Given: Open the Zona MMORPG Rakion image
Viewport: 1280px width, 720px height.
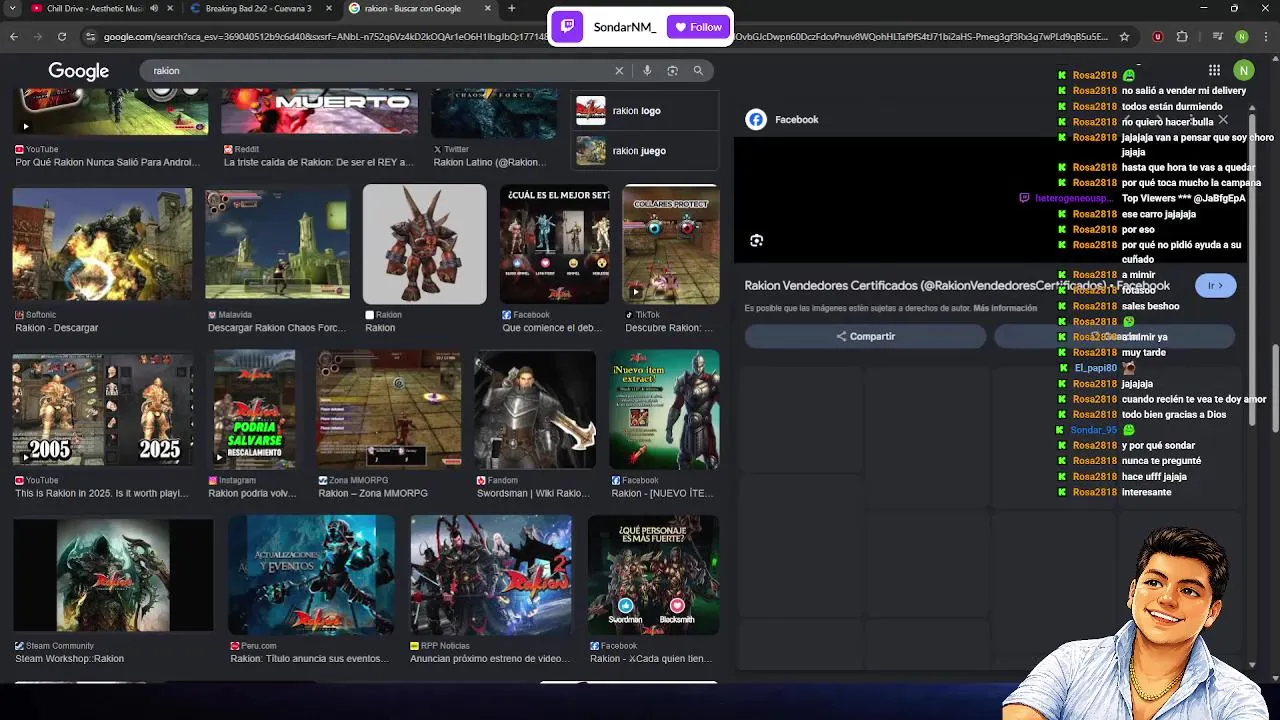Looking at the screenshot, I should tap(389, 409).
